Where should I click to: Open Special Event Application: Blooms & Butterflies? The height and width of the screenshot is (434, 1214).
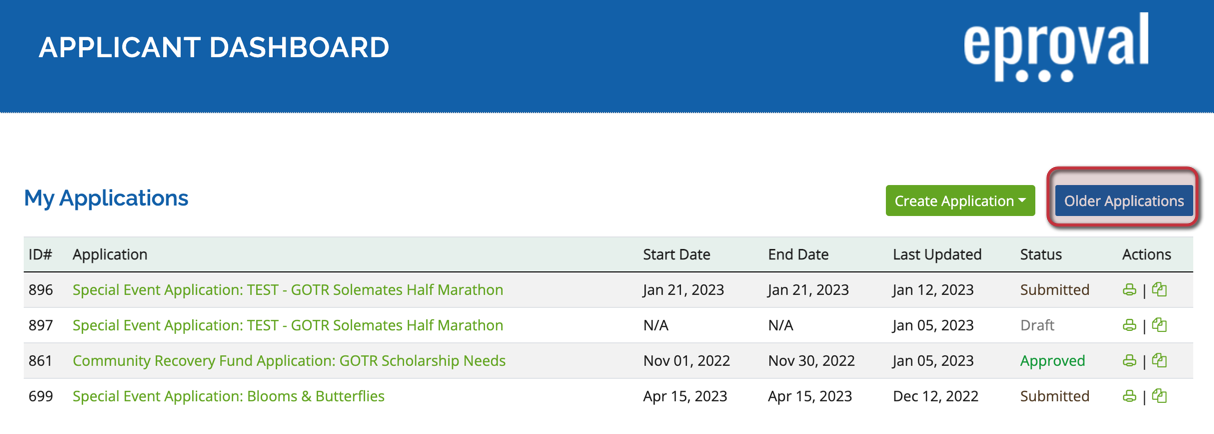pos(229,396)
